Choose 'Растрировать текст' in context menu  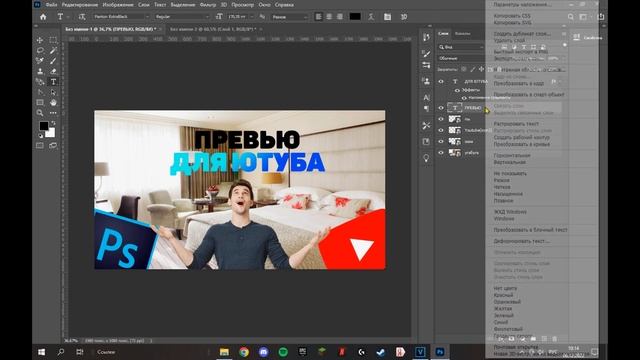[x=516, y=124]
